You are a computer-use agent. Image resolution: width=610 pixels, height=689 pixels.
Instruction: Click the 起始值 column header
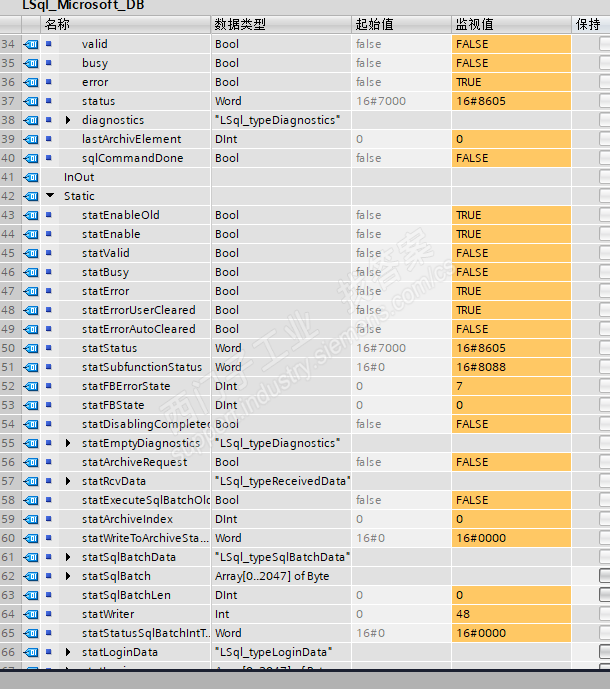coord(402,24)
